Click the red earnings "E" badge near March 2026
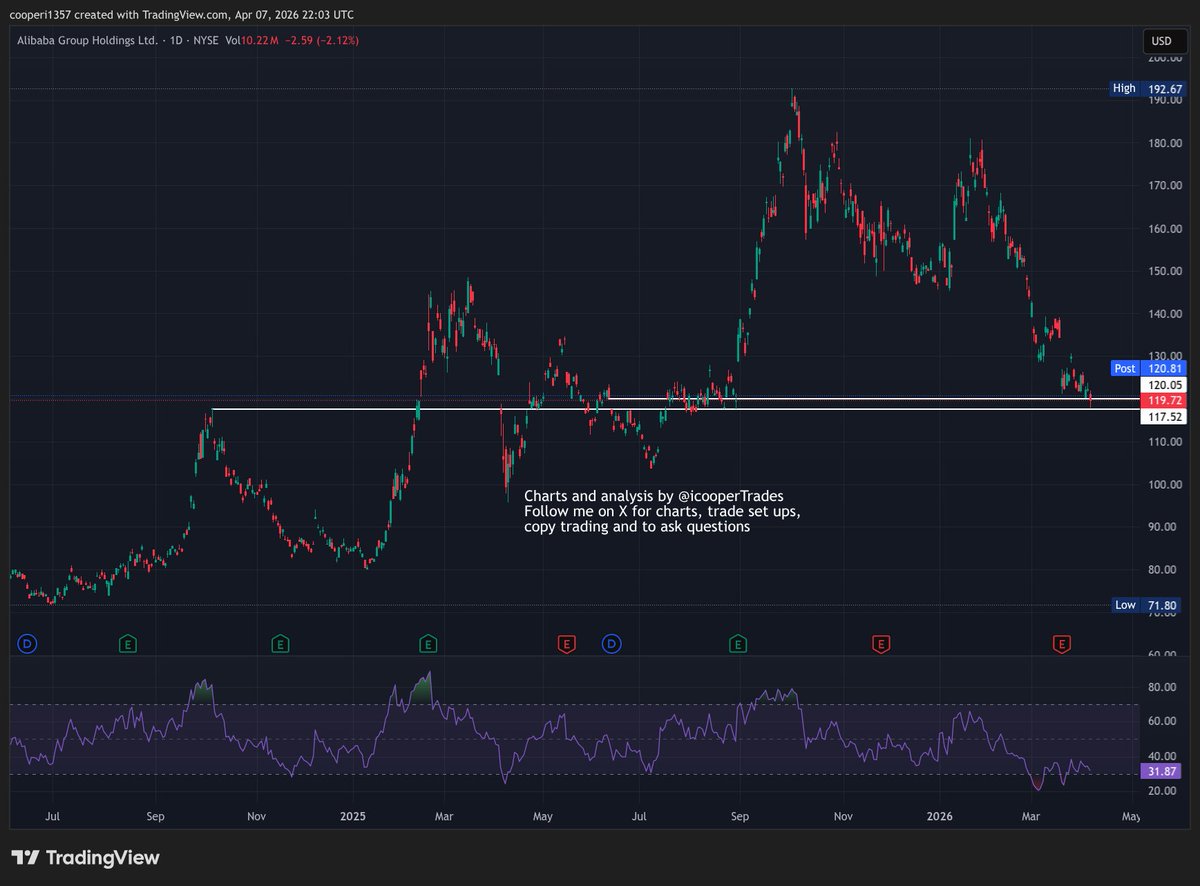 coord(1061,644)
